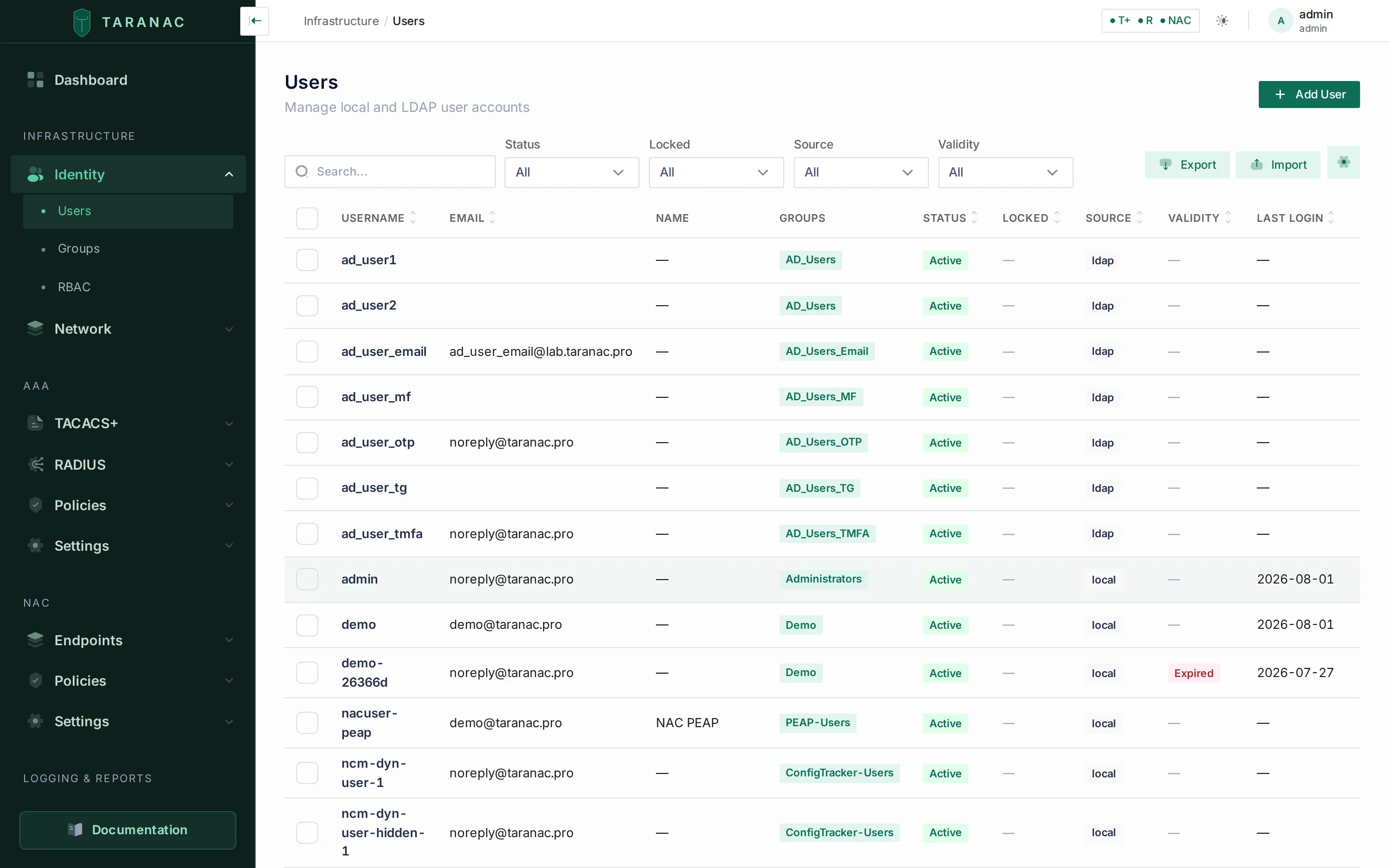Sort by Locked column arrows

coord(1057,217)
